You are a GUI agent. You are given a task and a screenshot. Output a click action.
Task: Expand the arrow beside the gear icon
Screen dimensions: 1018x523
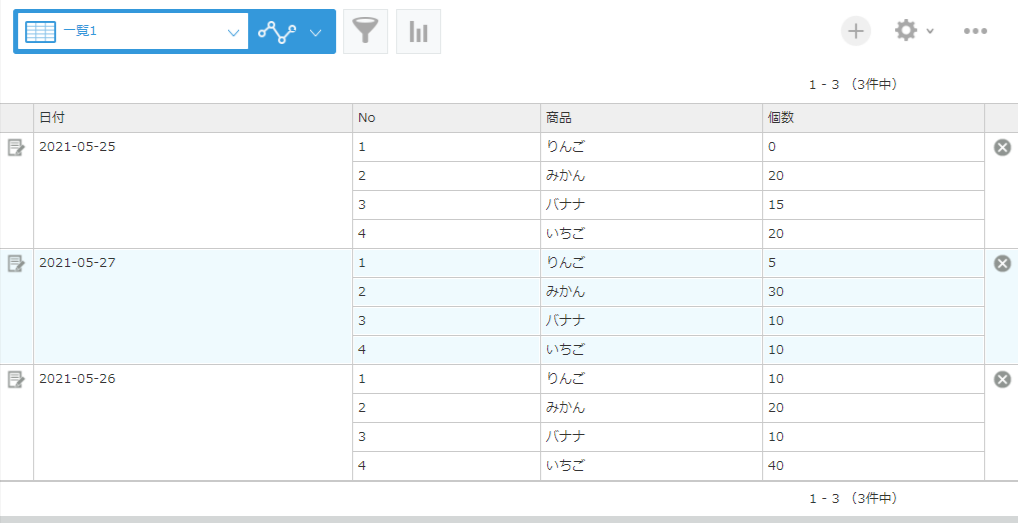930,32
